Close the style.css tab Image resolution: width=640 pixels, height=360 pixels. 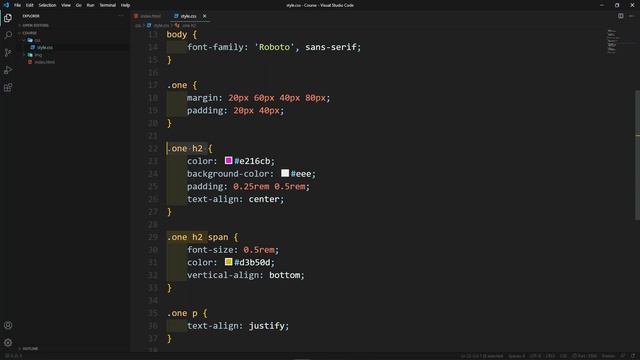[204, 16]
